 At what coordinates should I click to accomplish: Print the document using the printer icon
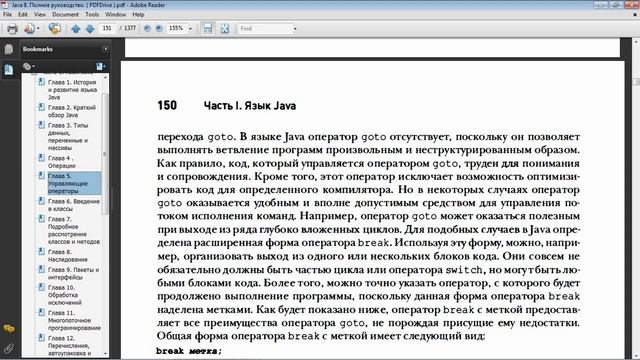(13, 29)
